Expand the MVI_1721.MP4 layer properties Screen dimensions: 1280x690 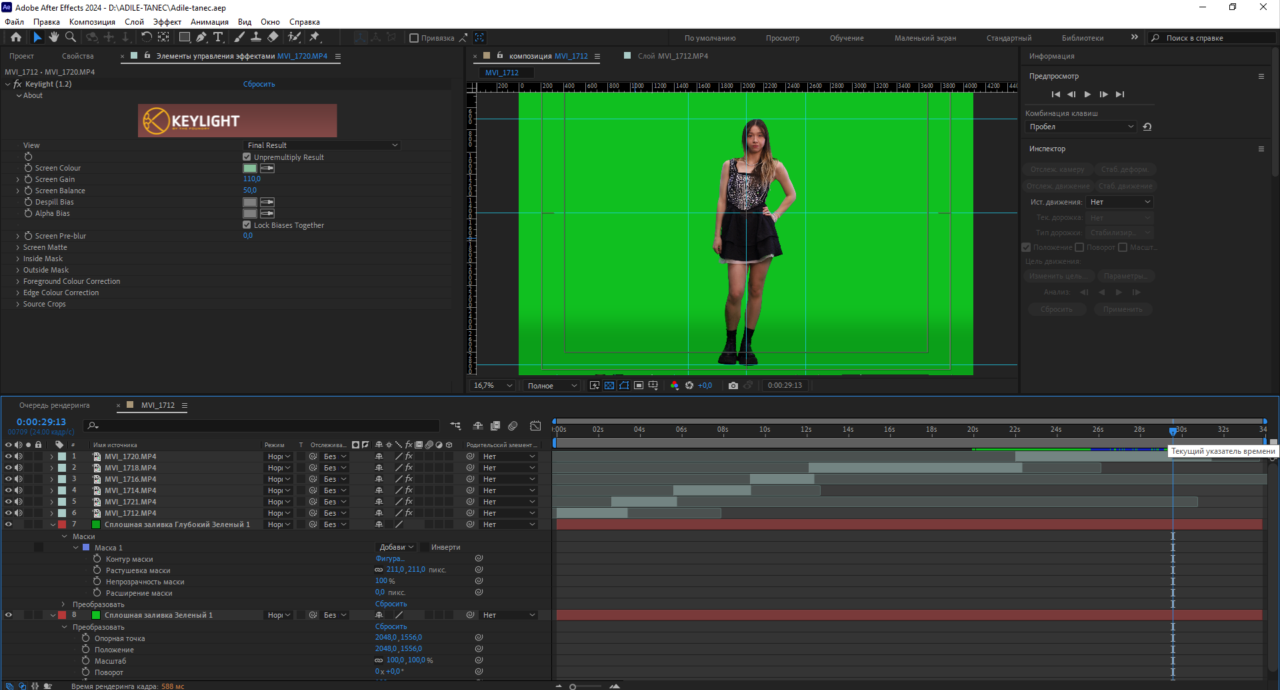(52, 502)
